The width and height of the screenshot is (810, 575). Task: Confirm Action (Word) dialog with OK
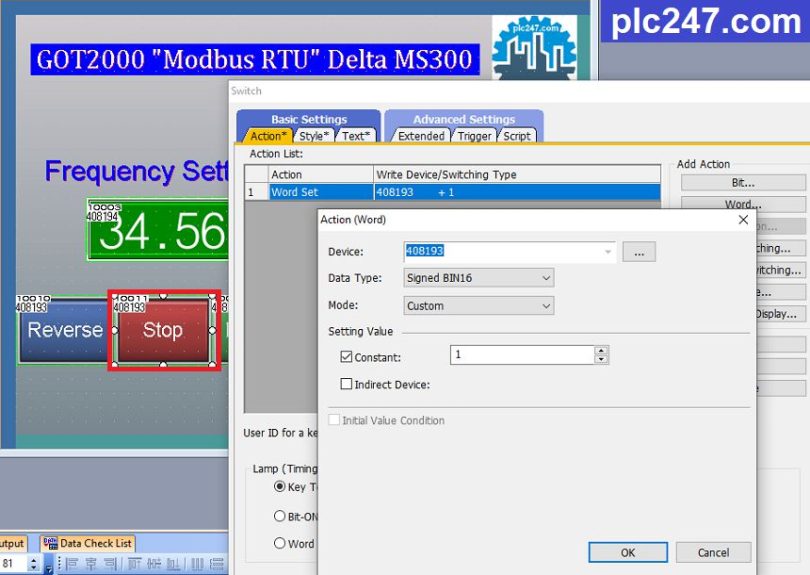click(x=628, y=552)
